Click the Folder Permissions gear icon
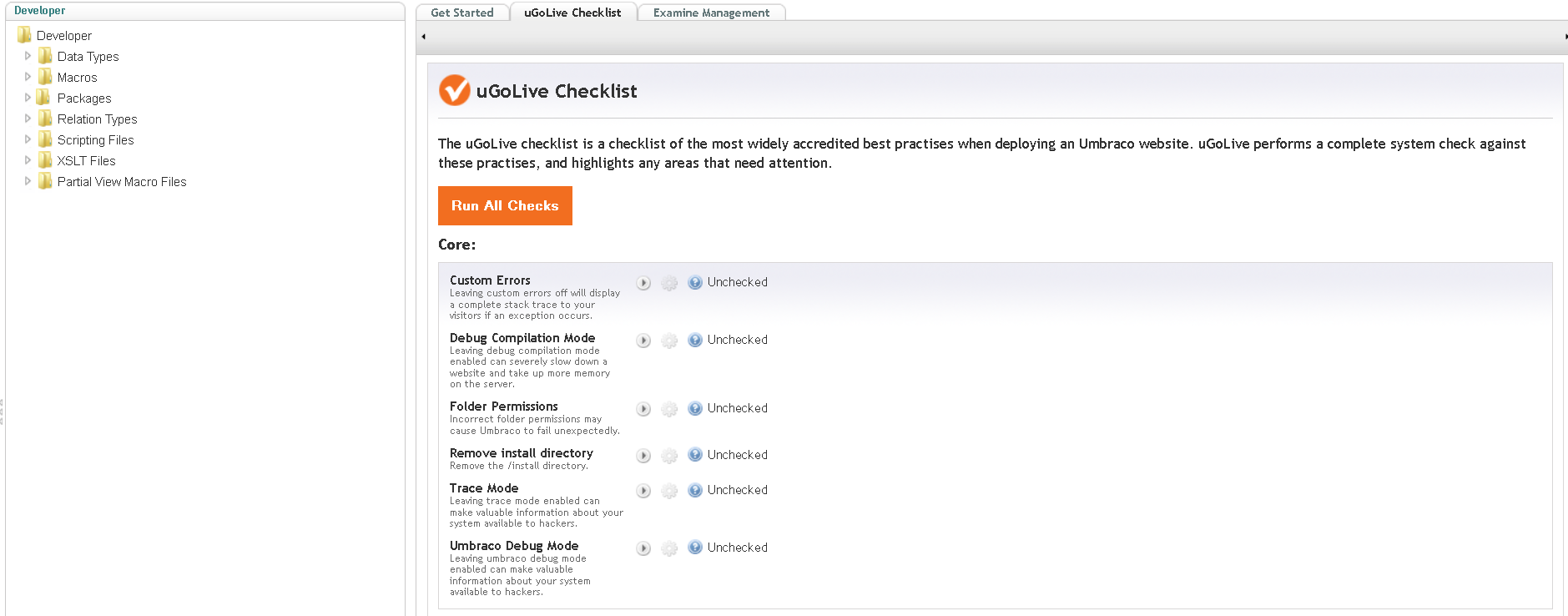The height and width of the screenshot is (616, 1568). pyautogui.click(x=669, y=409)
